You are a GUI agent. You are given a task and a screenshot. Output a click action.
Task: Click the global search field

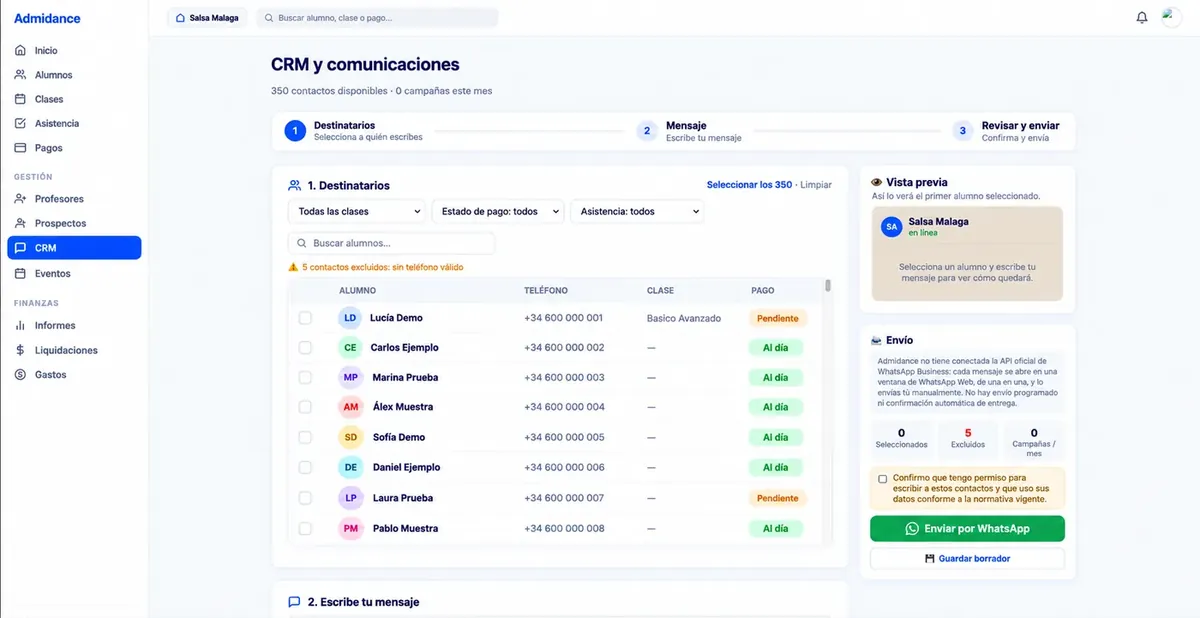pyautogui.click(x=377, y=18)
